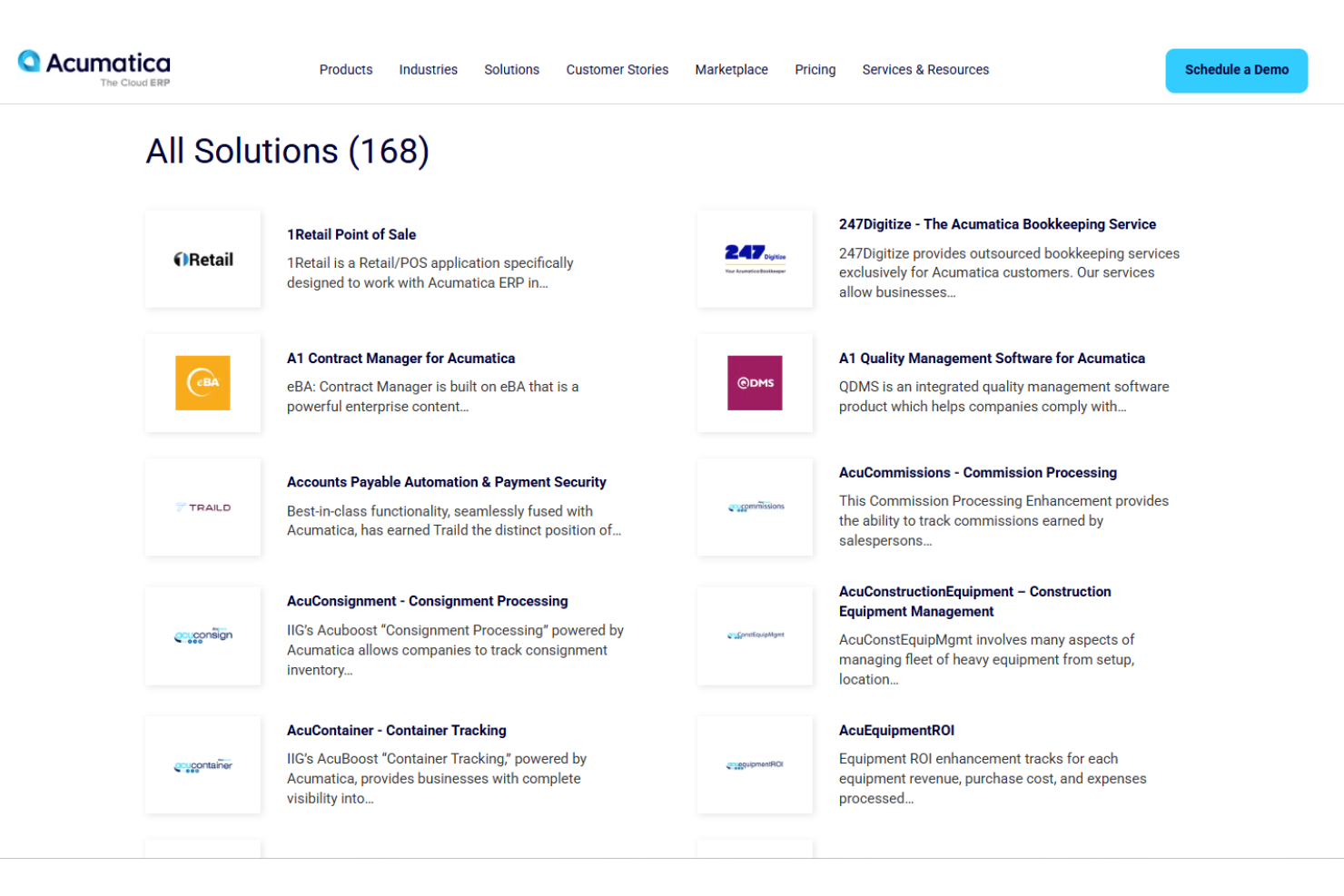Select Marketplace in the navigation
This screenshot has width=1344, height=896.
coord(731,69)
